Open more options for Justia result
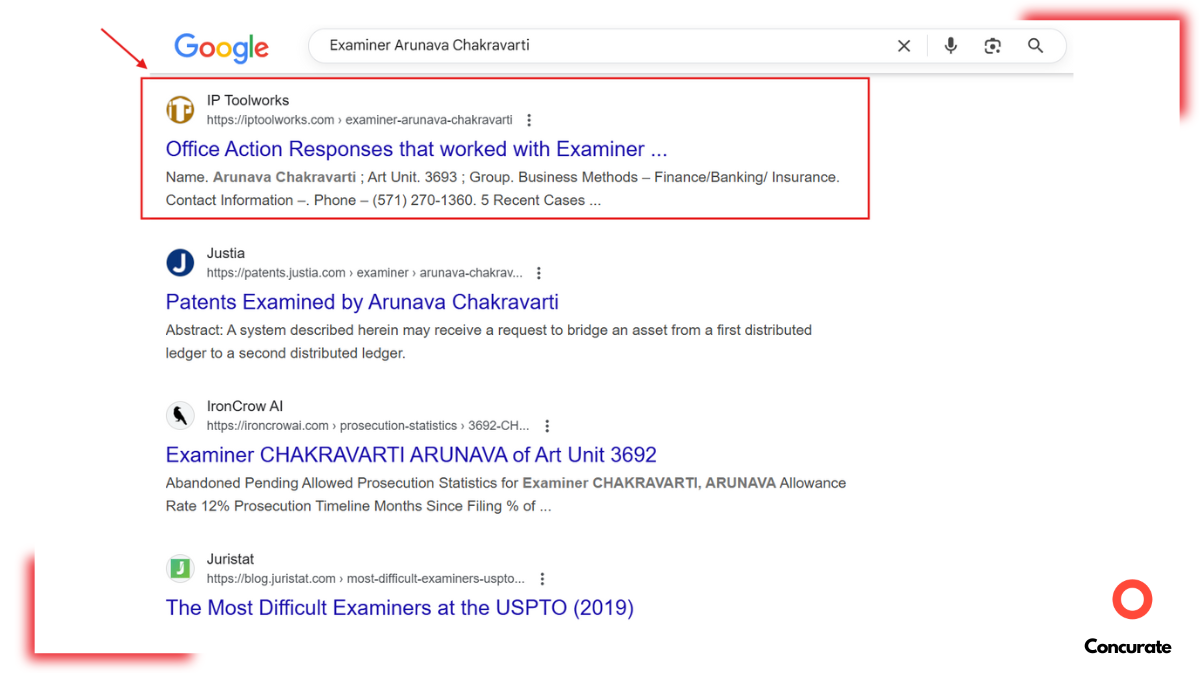Image resolution: width=1200 pixels, height=675 pixels. [539, 273]
